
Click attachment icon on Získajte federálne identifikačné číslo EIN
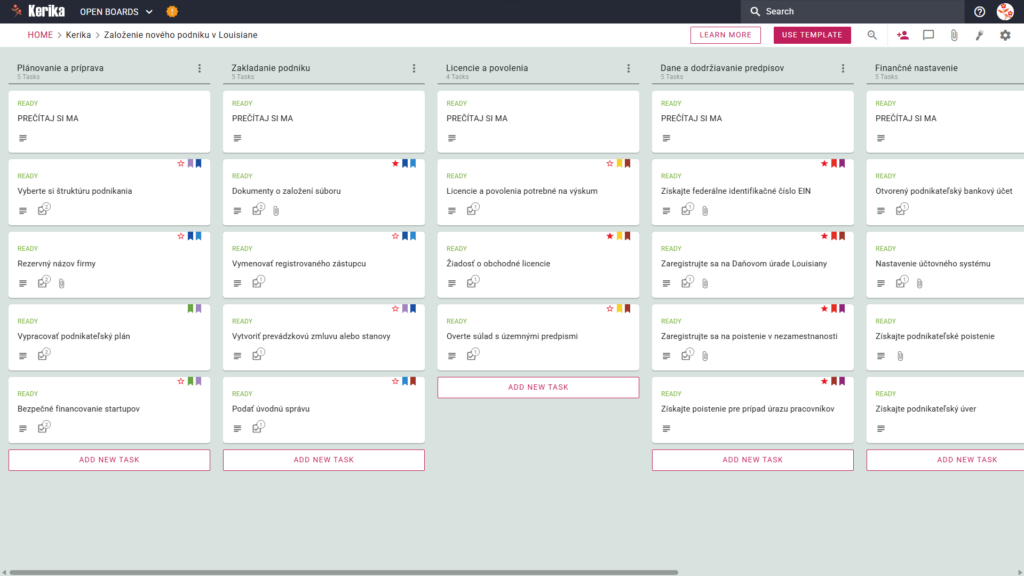point(705,211)
